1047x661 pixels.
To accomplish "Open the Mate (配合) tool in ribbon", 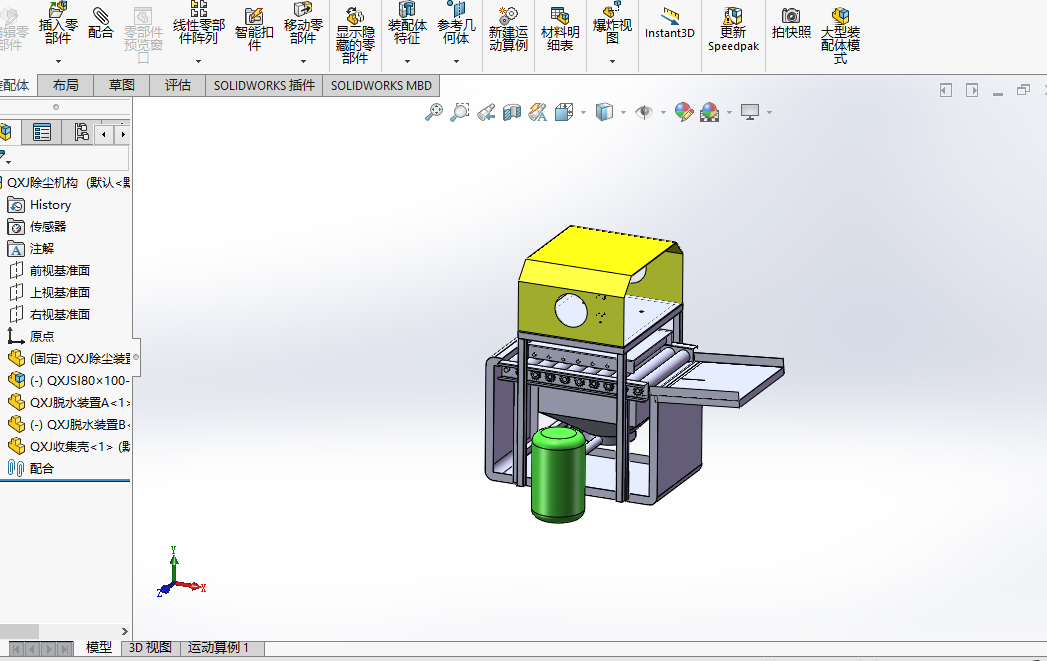I will pyautogui.click(x=100, y=24).
